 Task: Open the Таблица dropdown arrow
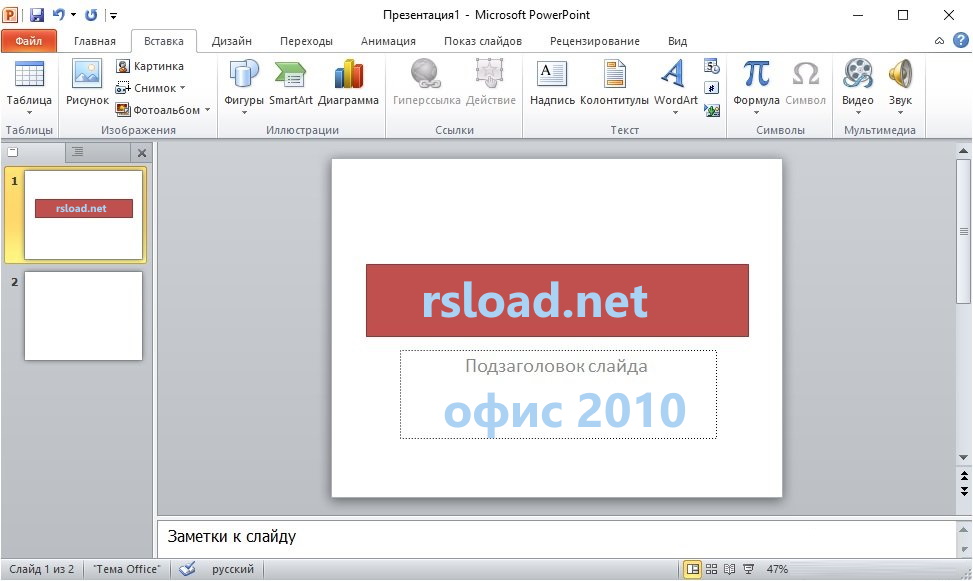pyautogui.click(x=29, y=113)
